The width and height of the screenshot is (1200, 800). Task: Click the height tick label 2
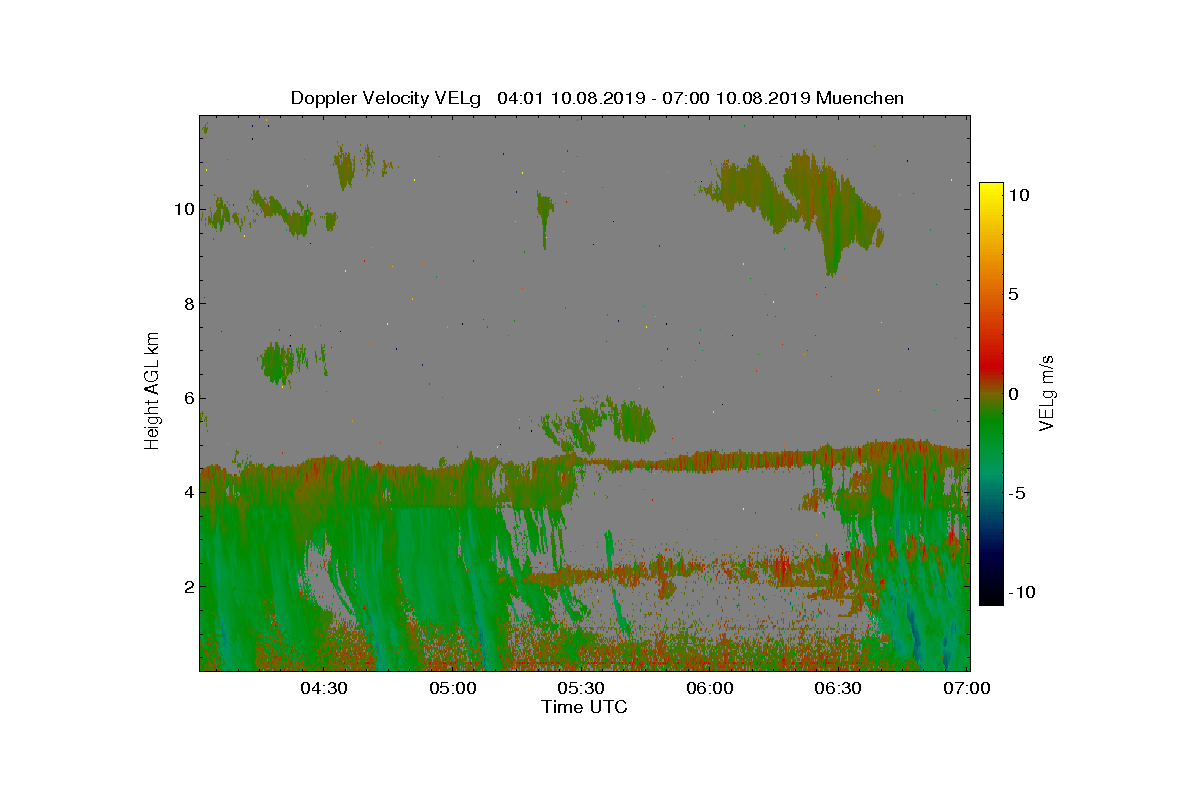(187, 586)
